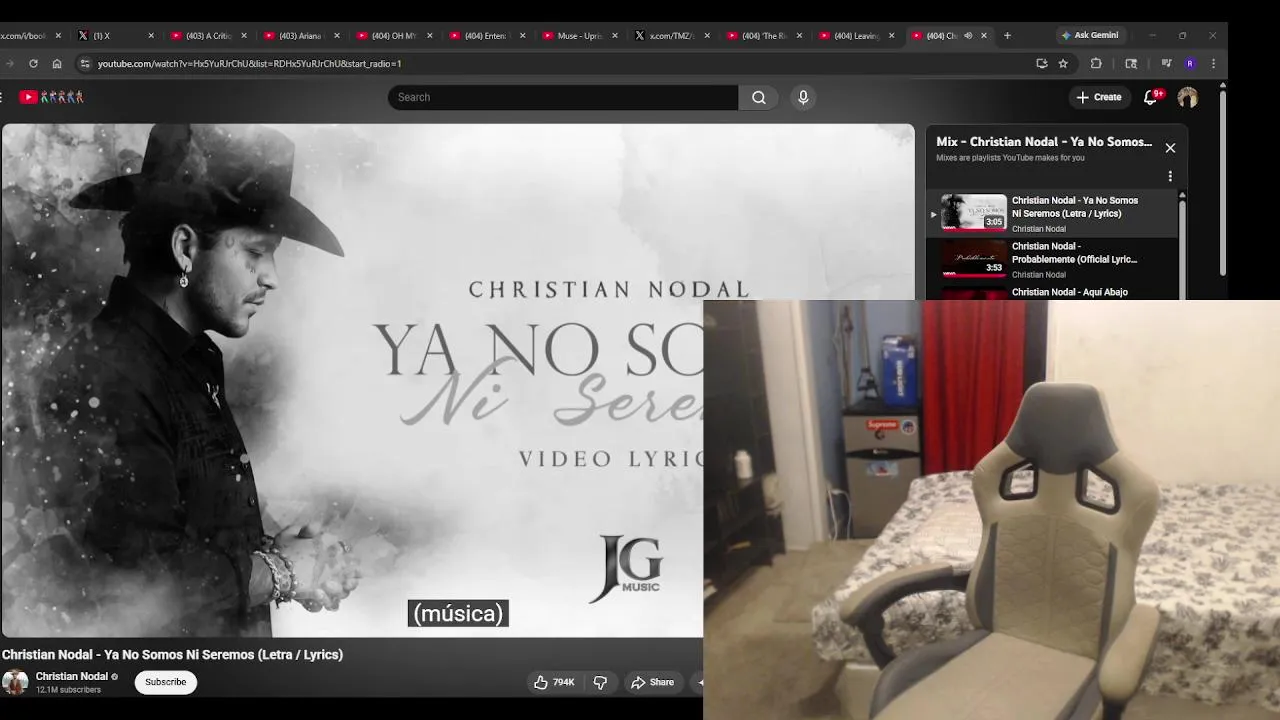This screenshot has width=1280, height=720.
Task: Click the YouTube logo
Action: pyautogui.click(x=51, y=97)
